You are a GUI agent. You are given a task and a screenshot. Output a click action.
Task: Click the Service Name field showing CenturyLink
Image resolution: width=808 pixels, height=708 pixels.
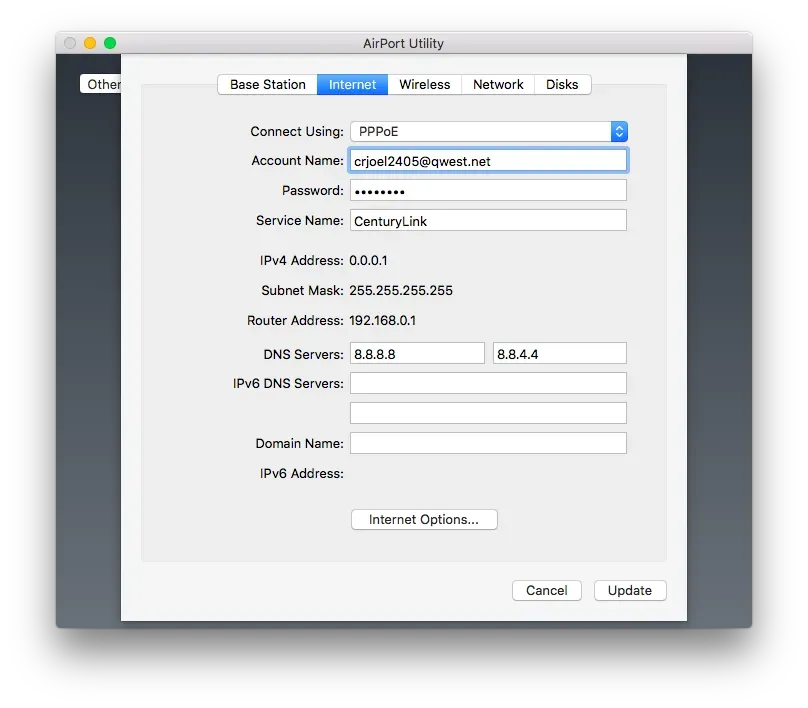[x=488, y=220]
